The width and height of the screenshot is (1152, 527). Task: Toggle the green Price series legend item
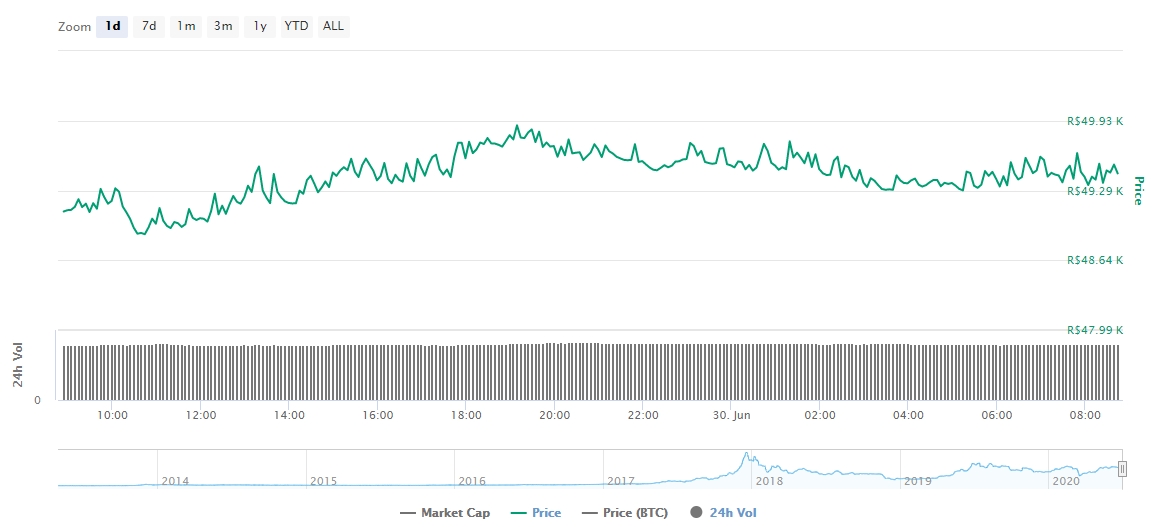[535, 513]
